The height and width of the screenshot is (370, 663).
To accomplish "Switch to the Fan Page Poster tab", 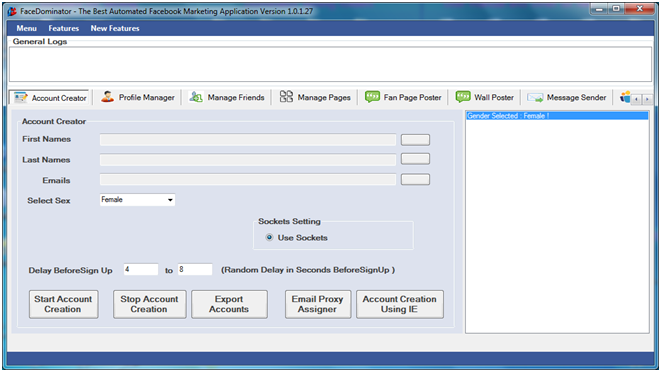I will click(x=403, y=97).
